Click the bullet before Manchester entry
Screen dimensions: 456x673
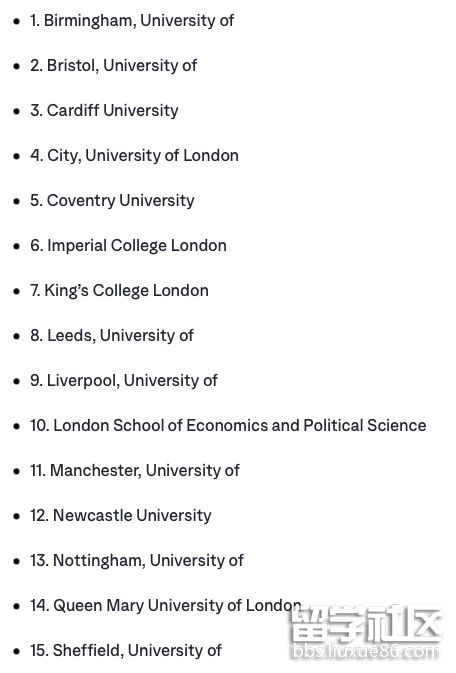click(x=17, y=472)
